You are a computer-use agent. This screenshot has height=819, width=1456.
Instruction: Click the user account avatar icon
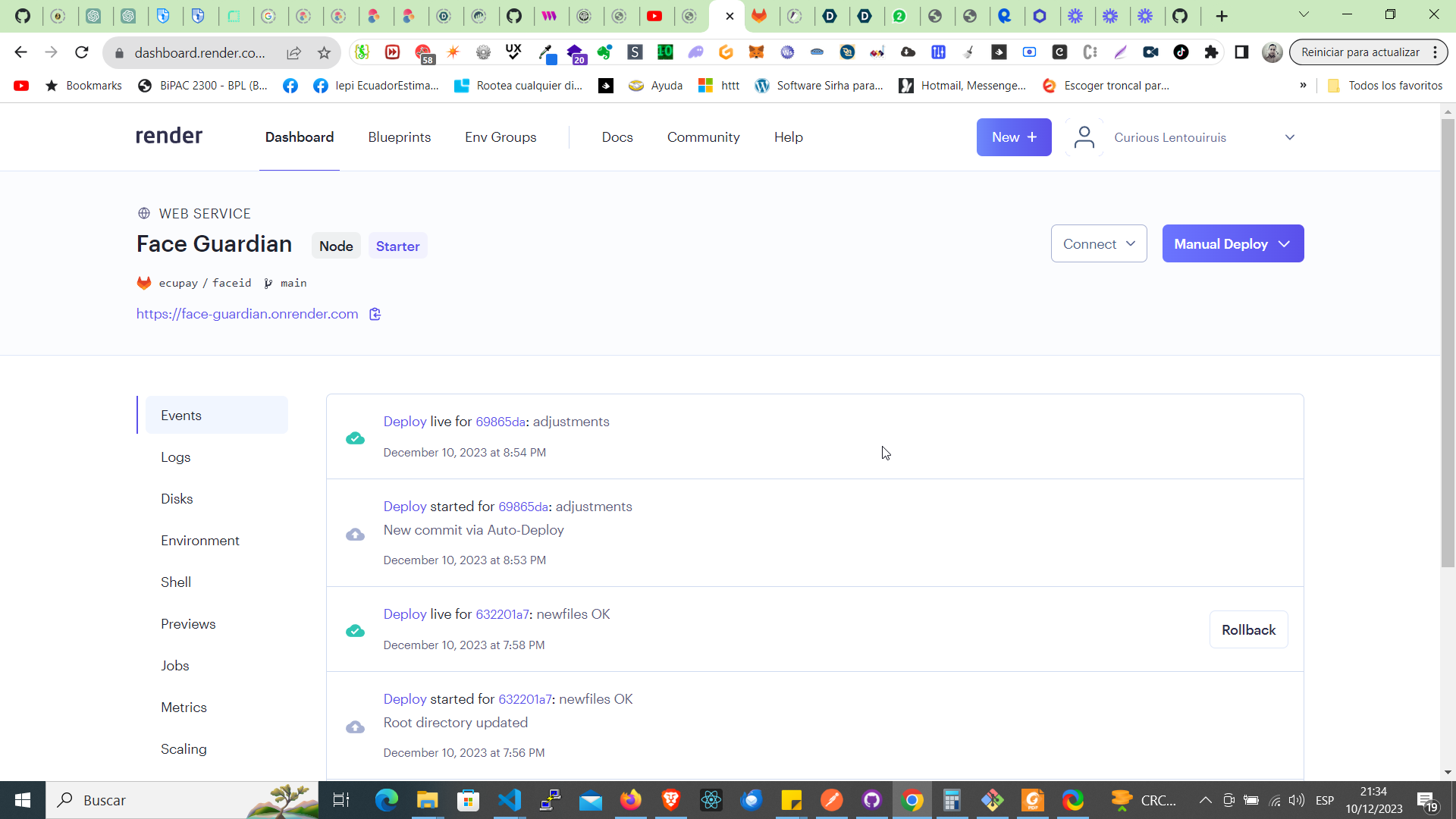(1084, 137)
